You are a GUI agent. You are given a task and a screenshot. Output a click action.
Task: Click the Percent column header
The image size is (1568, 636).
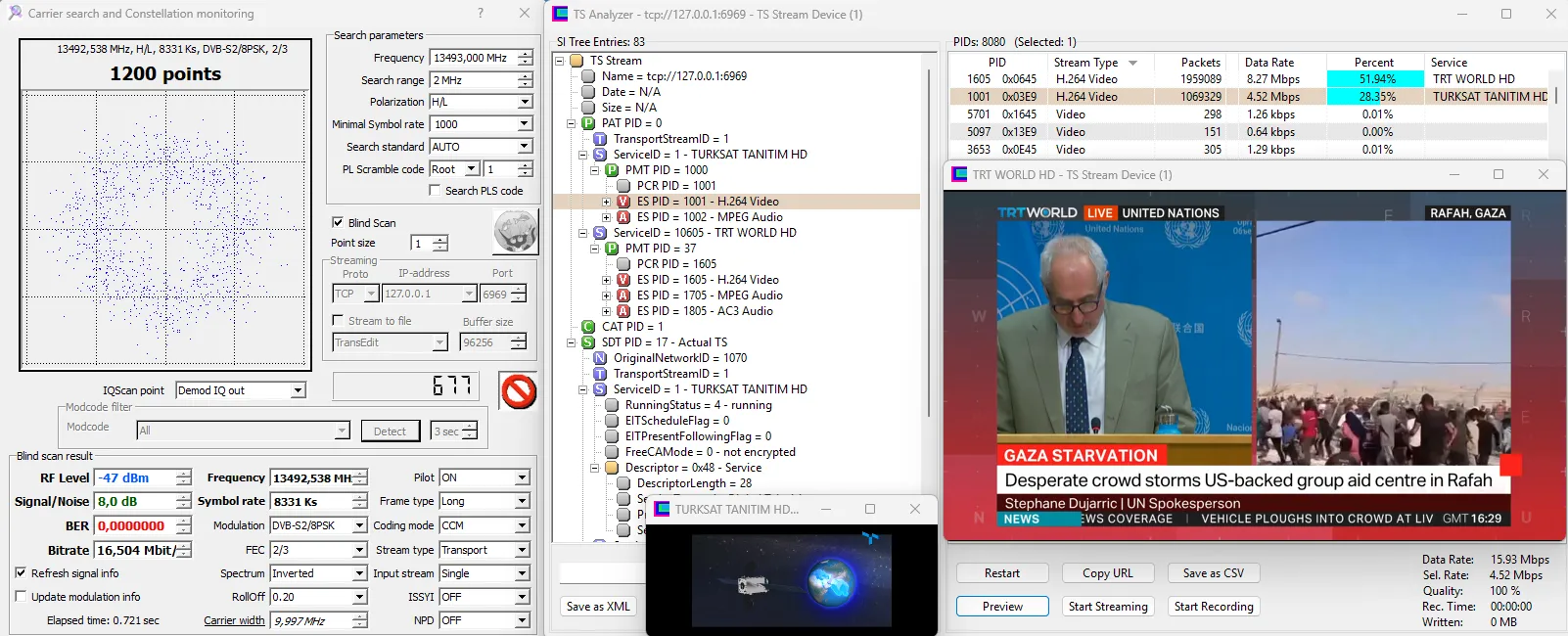coord(1373,63)
